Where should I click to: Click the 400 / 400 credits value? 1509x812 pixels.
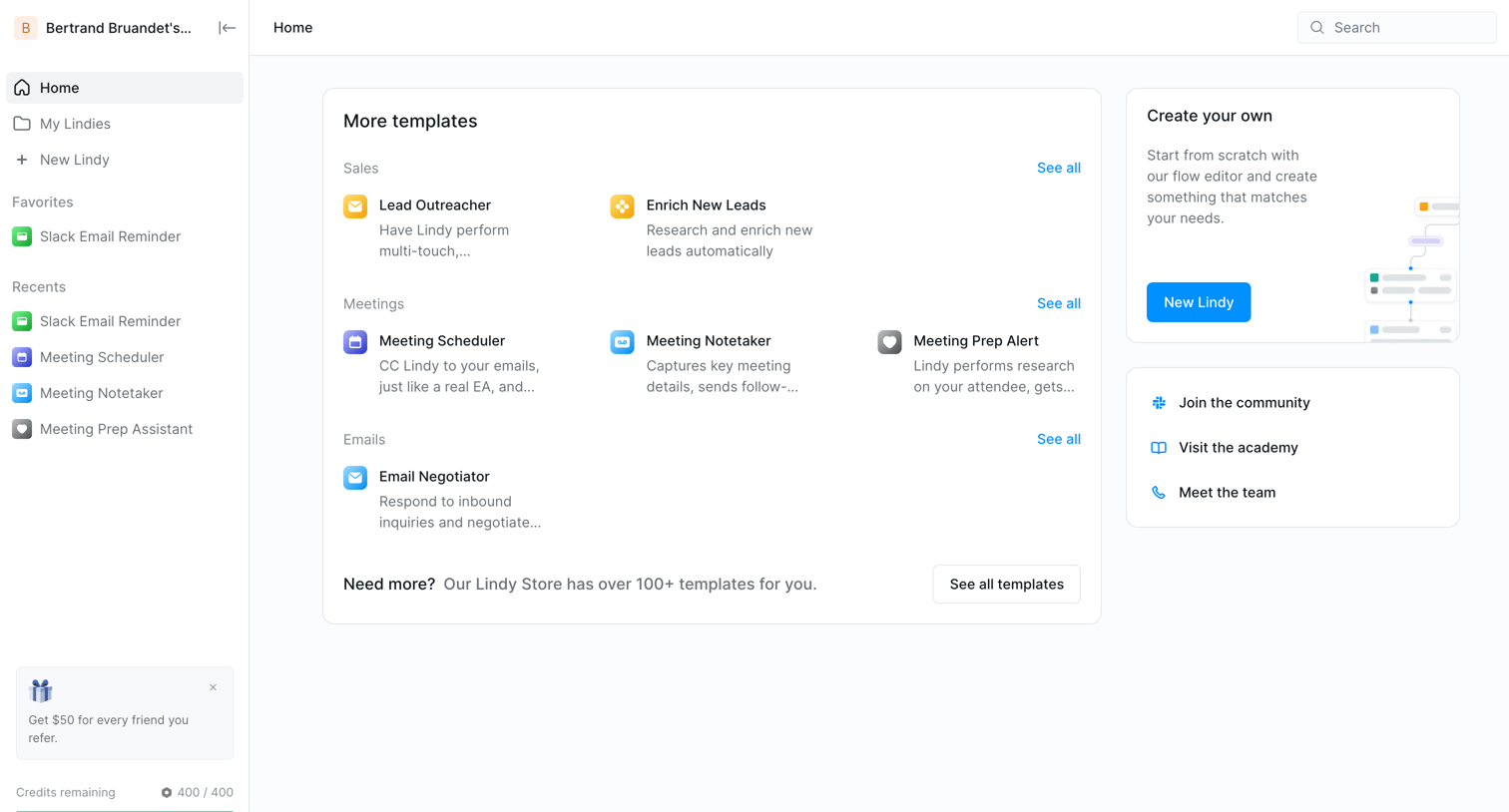tap(205, 793)
